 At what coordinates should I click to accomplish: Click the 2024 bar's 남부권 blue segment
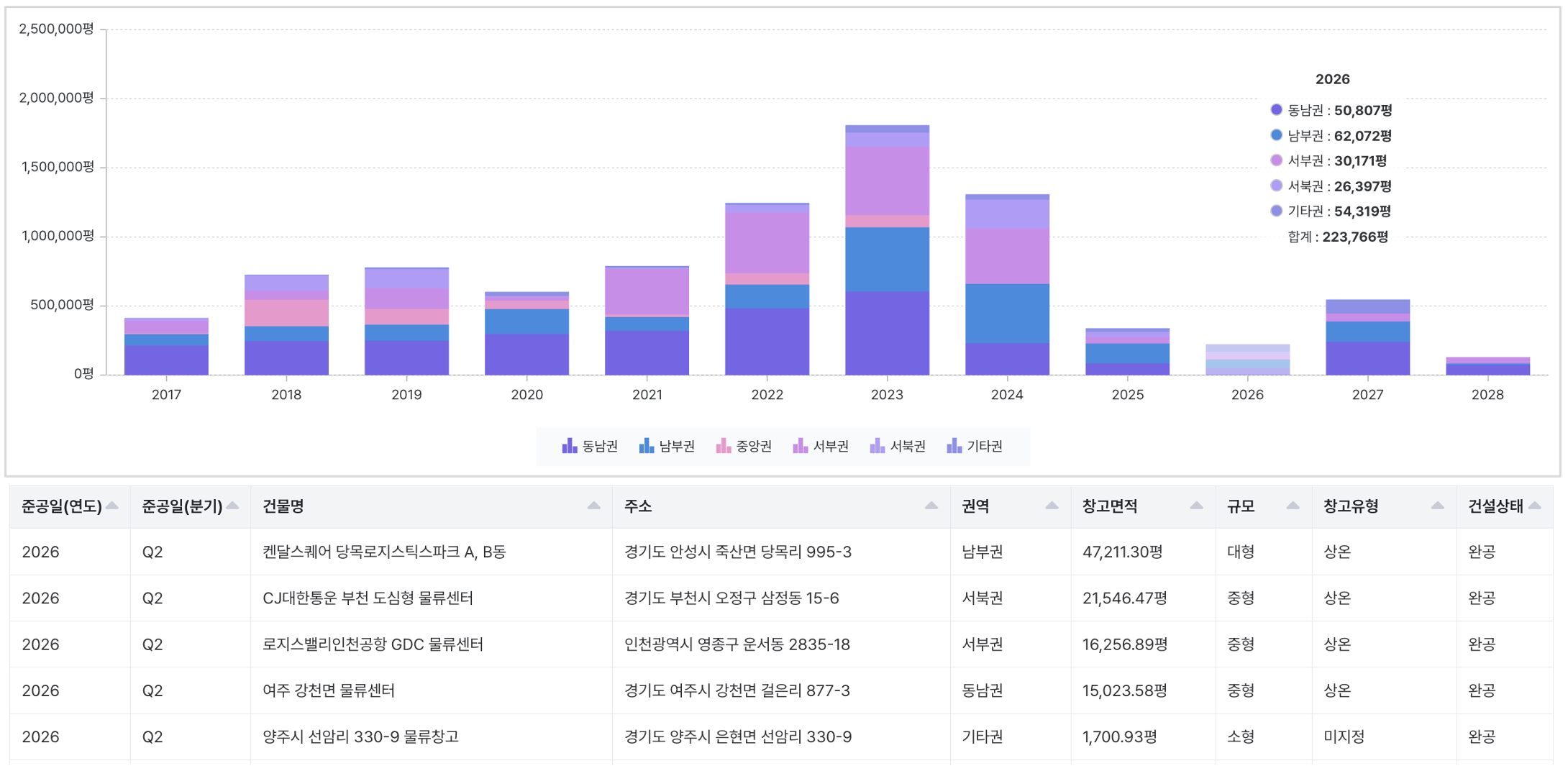(1007, 314)
